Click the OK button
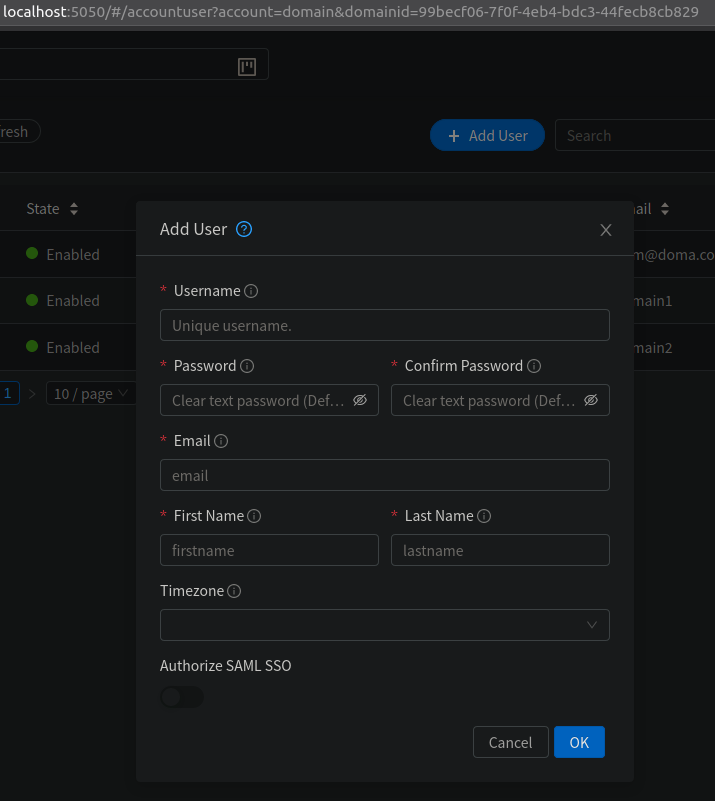The width and height of the screenshot is (715, 801). tap(579, 742)
